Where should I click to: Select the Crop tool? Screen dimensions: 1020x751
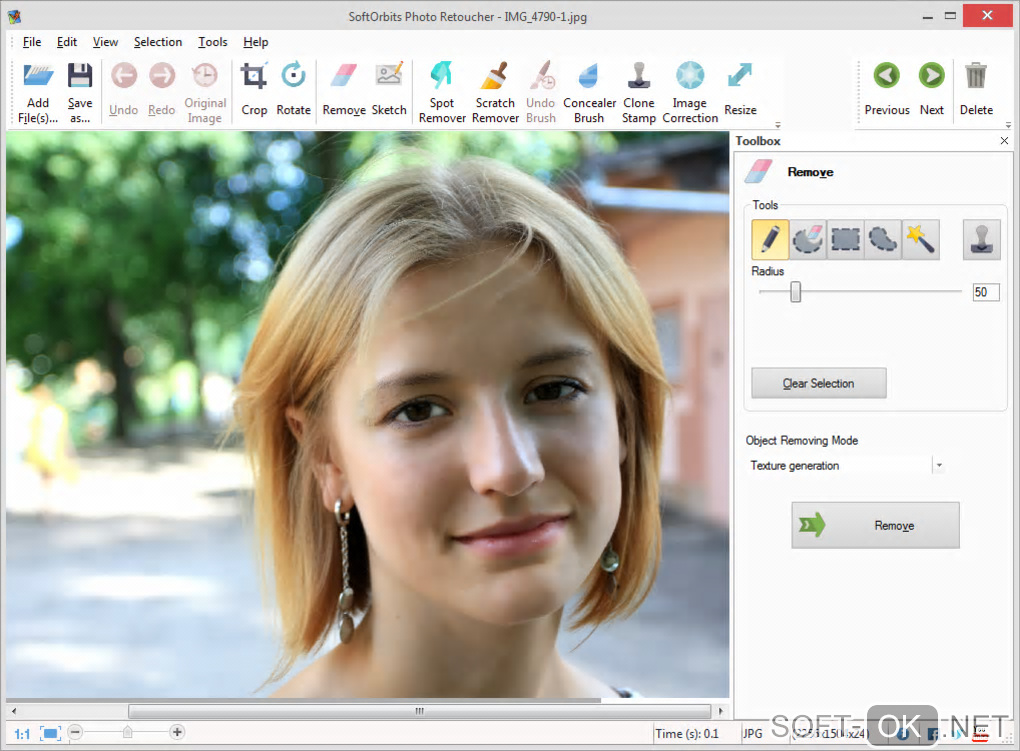coord(254,90)
